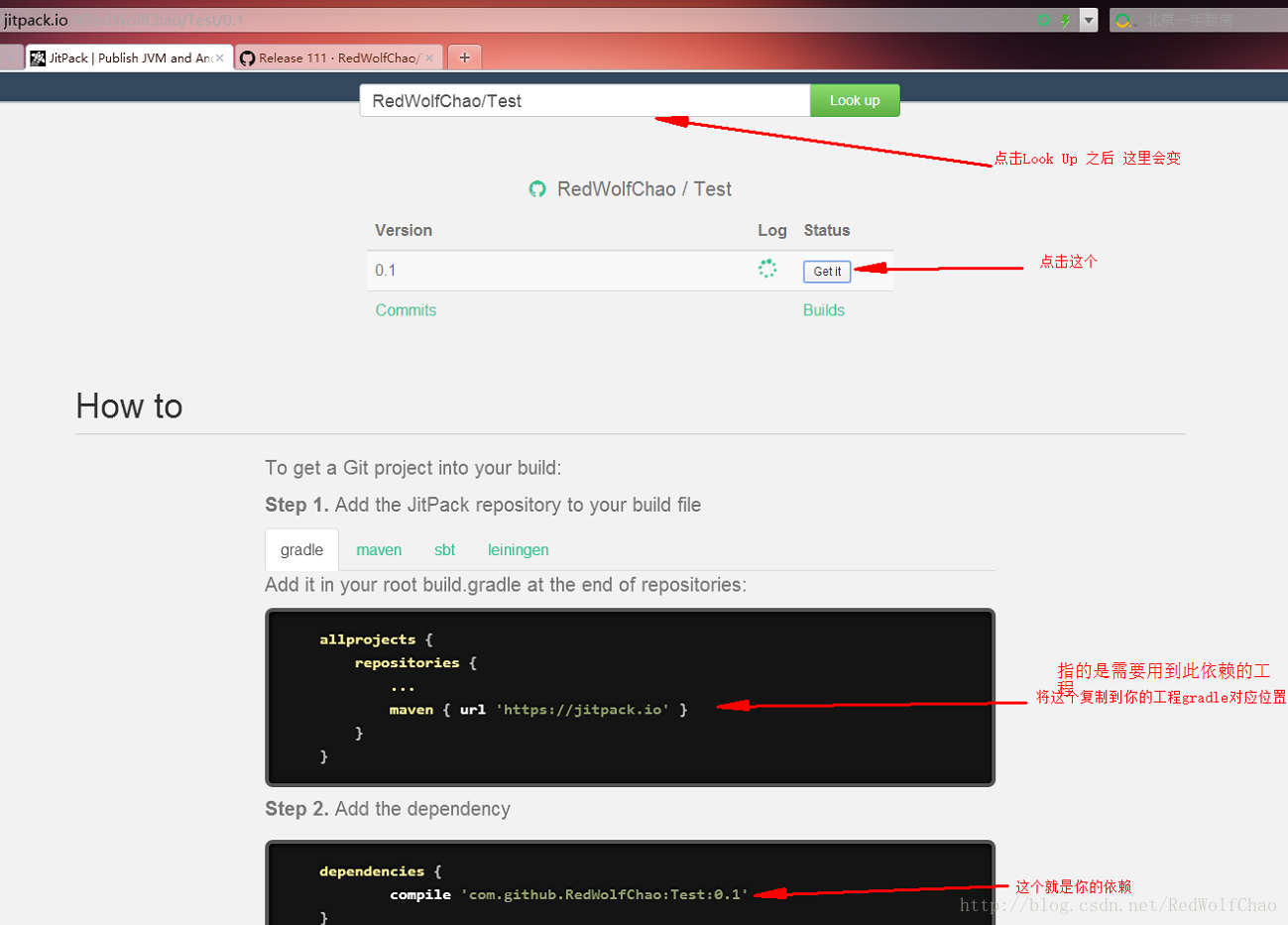Click the Get it button for version 0.1
Image resolution: width=1288 pixels, height=925 pixels.
(827, 271)
